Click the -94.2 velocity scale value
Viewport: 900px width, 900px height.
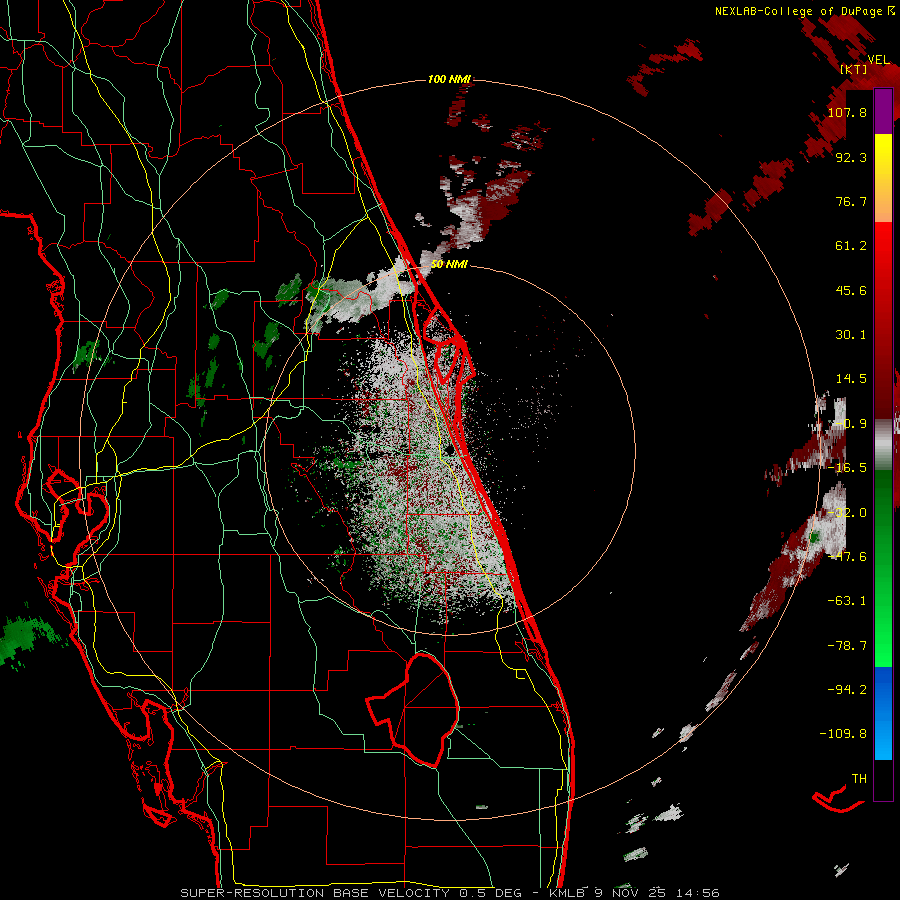pyautogui.click(x=847, y=690)
